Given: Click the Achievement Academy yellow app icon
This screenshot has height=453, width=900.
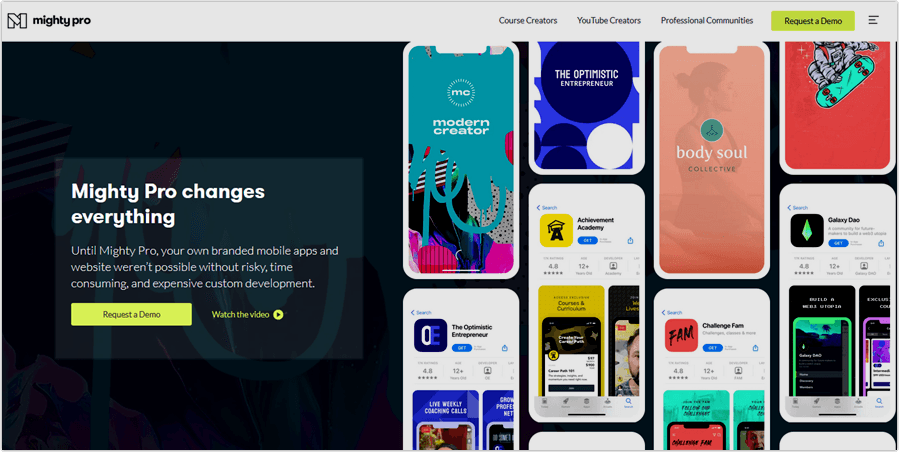Looking at the screenshot, I should pyautogui.click(x=556, y=229).
